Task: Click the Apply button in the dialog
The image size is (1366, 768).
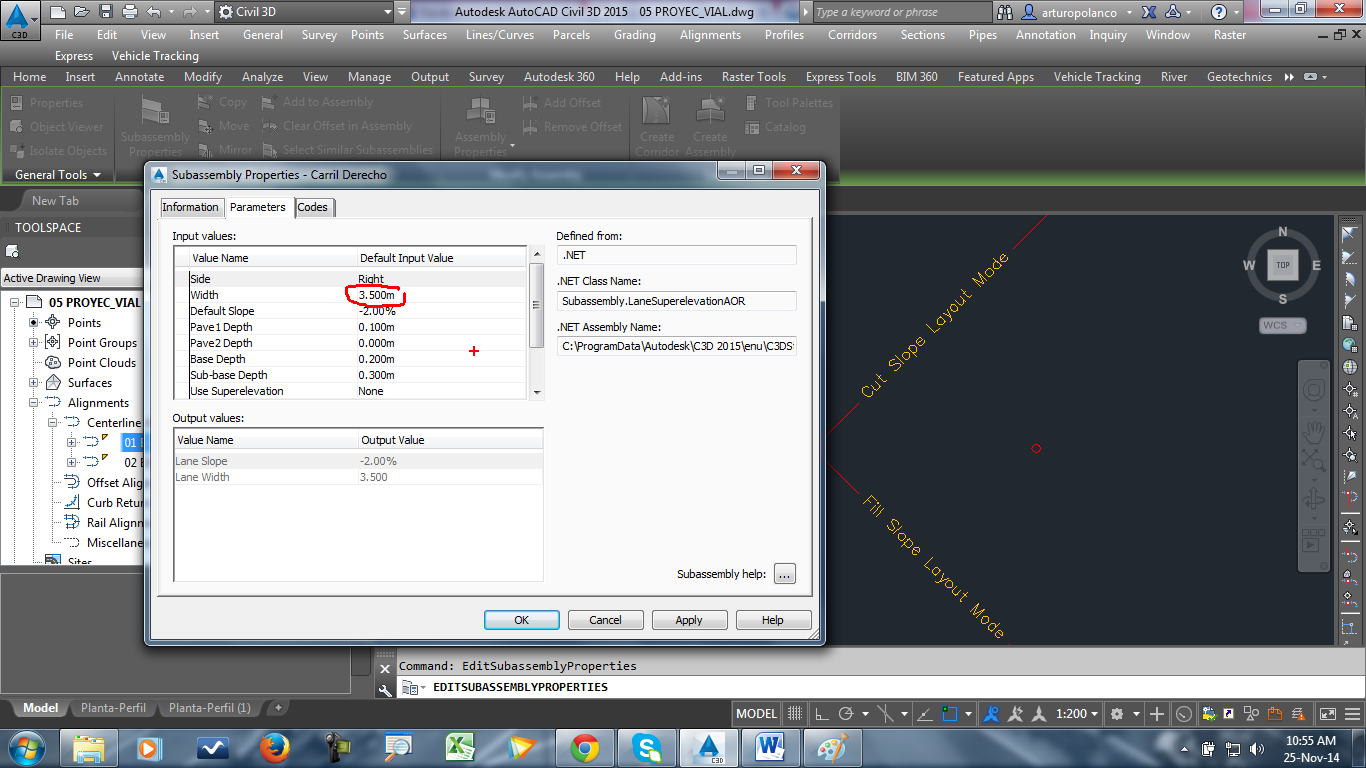Action: coord(689,620)
